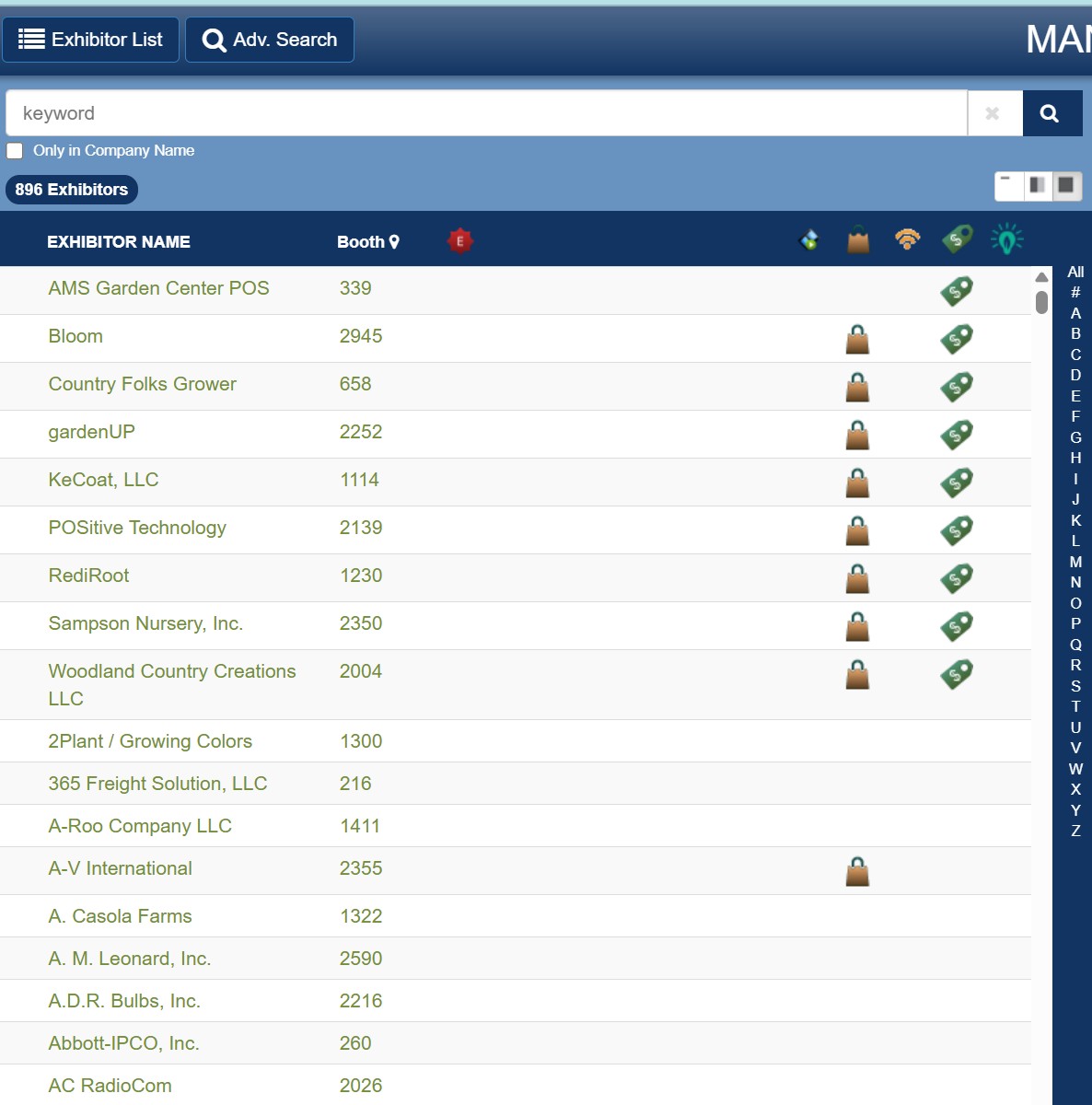Switch to minimized panel layout icon
The image size is (1092, 1105).
click(x=1009, y=185)
